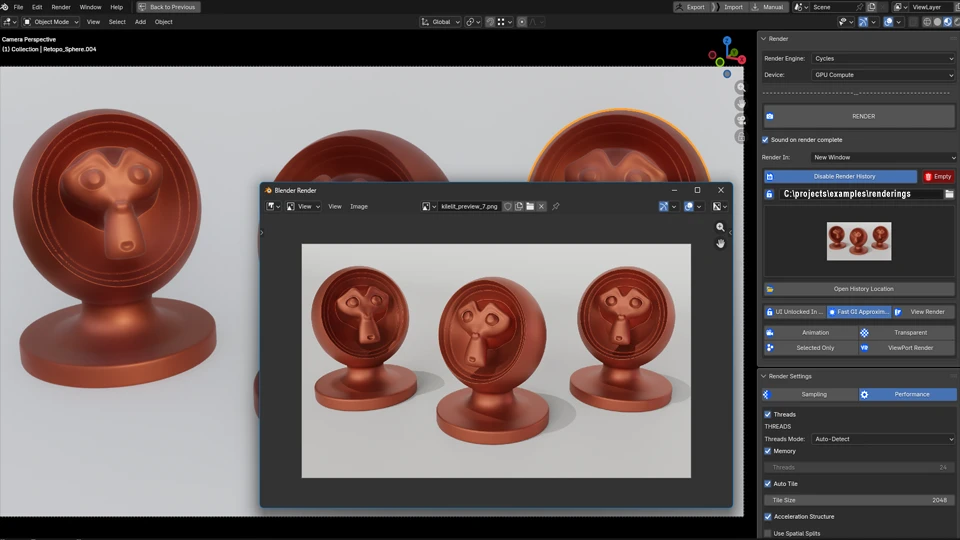Viewport: 960px width, 540px height.
Task: Click the camera icon on the RENDER button
Action: click(770, 116)
